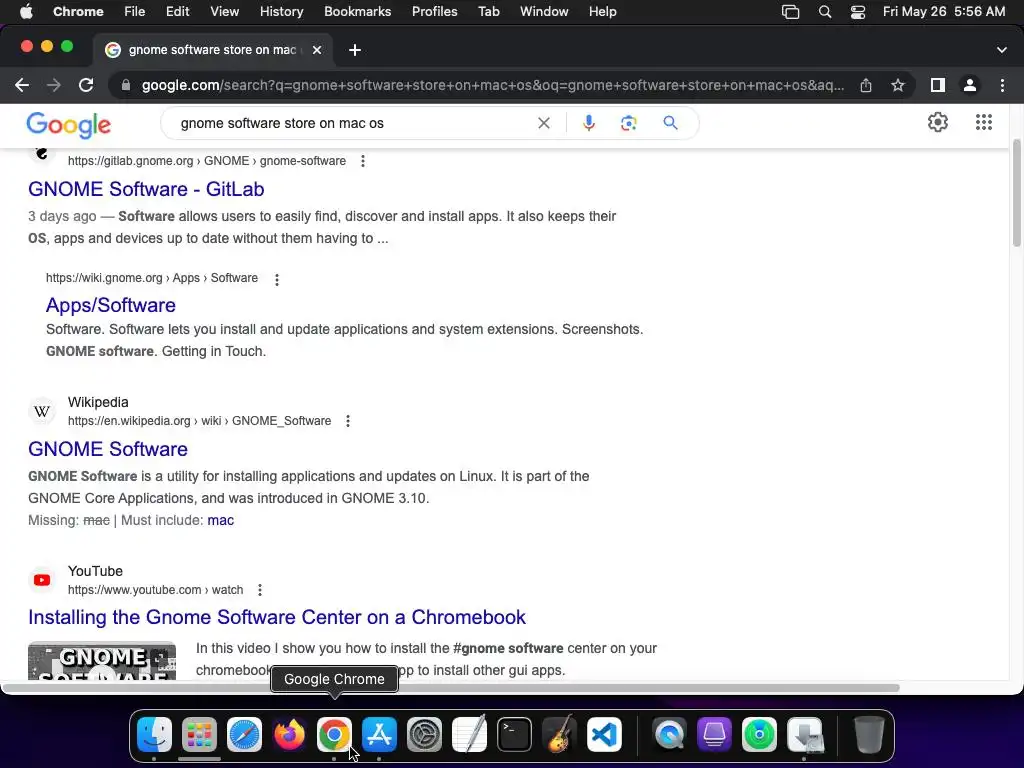
Task: Open Trash from the dock
Action: point(869,735)
